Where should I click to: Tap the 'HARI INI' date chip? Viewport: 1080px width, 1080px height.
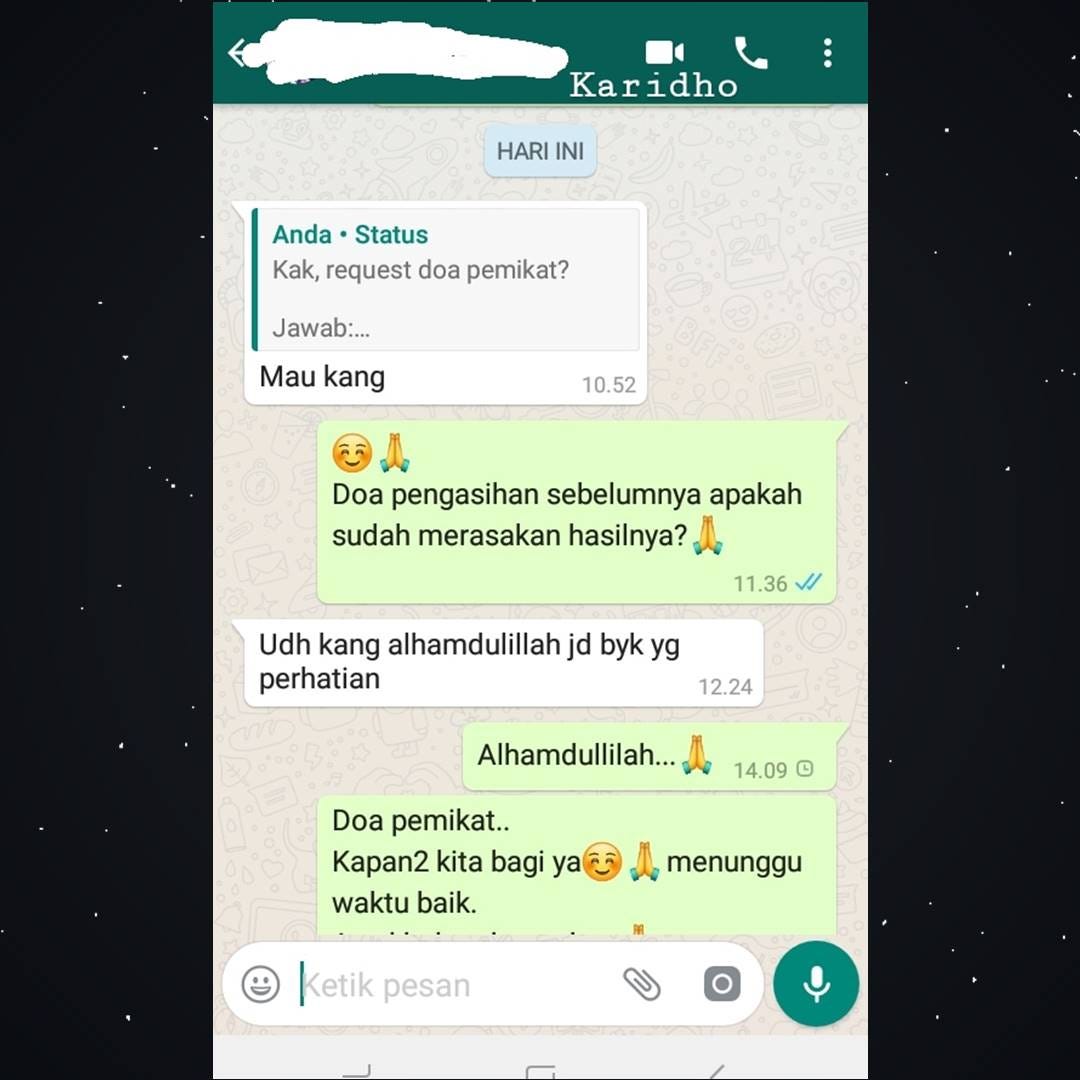click(540, 151)
